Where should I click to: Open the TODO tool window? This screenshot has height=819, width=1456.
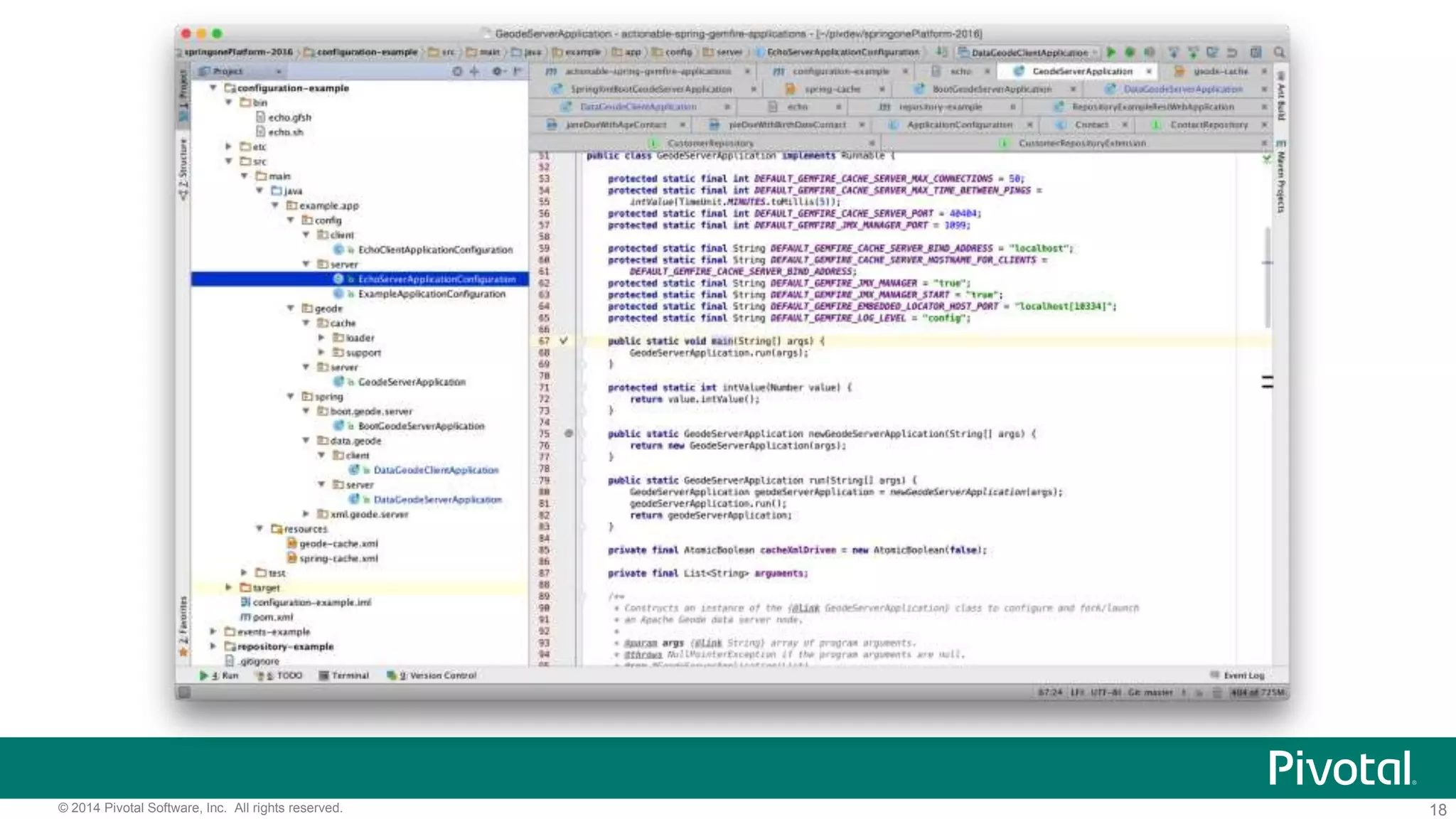(280, 675)
